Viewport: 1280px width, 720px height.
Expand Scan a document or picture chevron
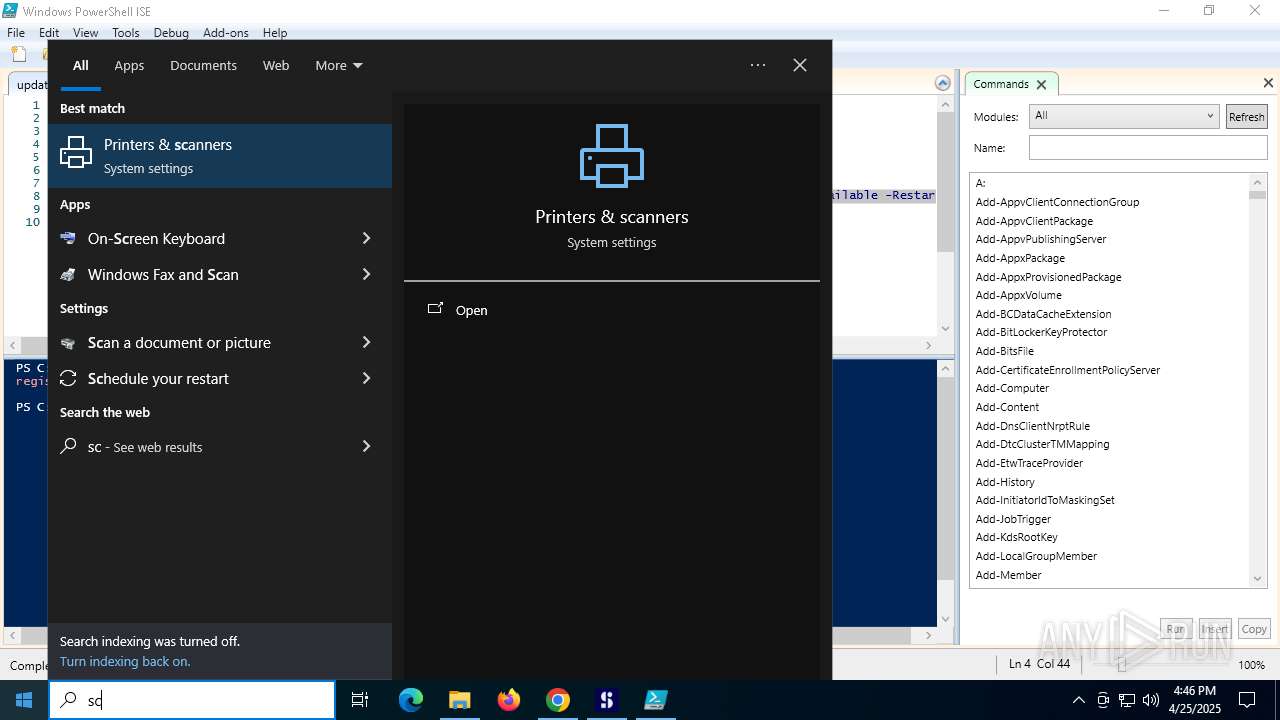point(366,342)
